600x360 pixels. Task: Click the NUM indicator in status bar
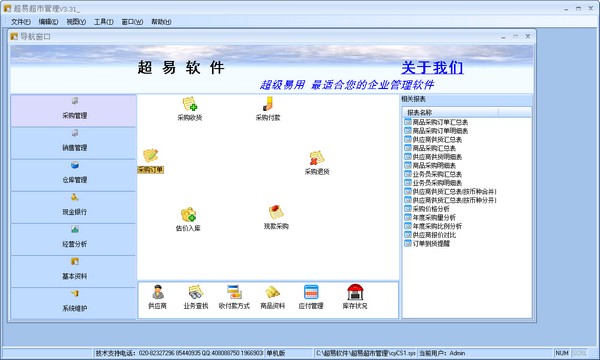coord(562,353)
